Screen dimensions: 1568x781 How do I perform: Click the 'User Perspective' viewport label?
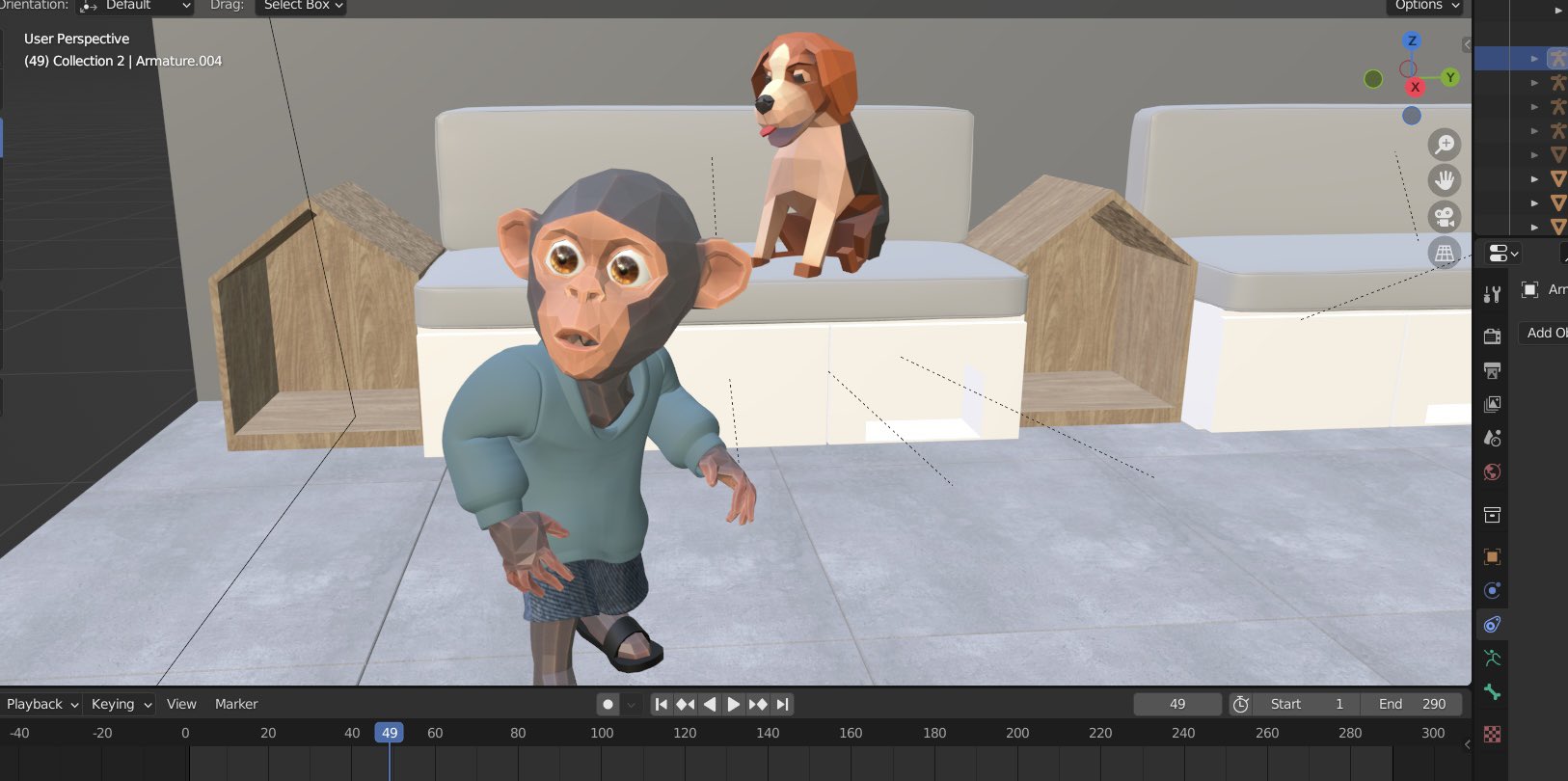76,39
